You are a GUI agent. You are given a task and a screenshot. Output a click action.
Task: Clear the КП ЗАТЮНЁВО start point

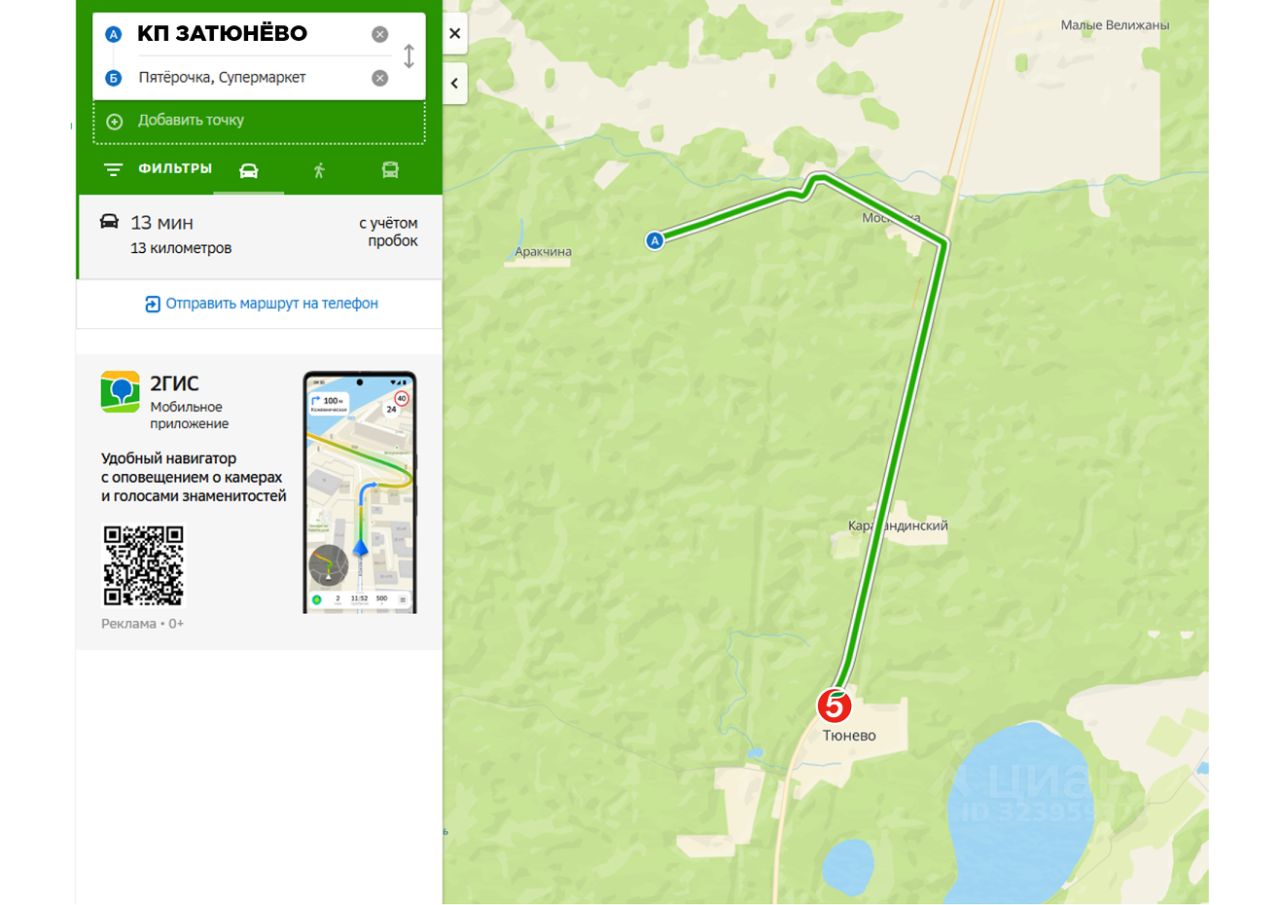[380, 34]
